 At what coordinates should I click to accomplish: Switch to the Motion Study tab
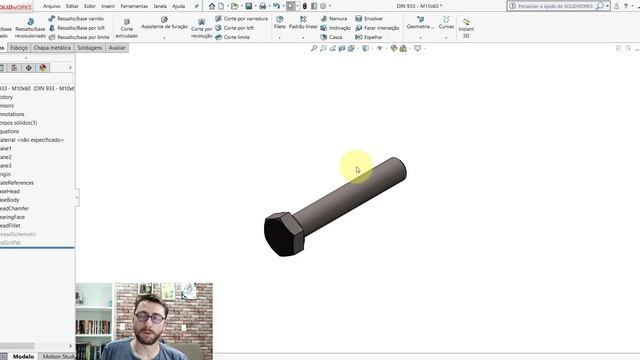(58, 356)
